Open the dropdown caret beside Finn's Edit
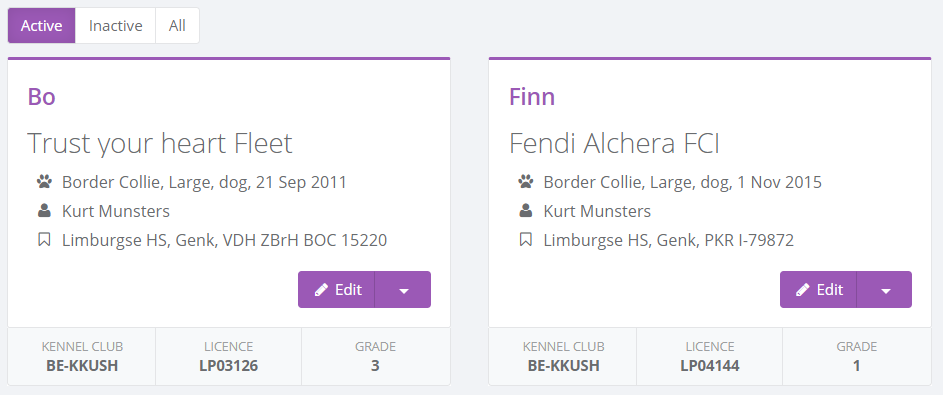 [x=885, y=290]
